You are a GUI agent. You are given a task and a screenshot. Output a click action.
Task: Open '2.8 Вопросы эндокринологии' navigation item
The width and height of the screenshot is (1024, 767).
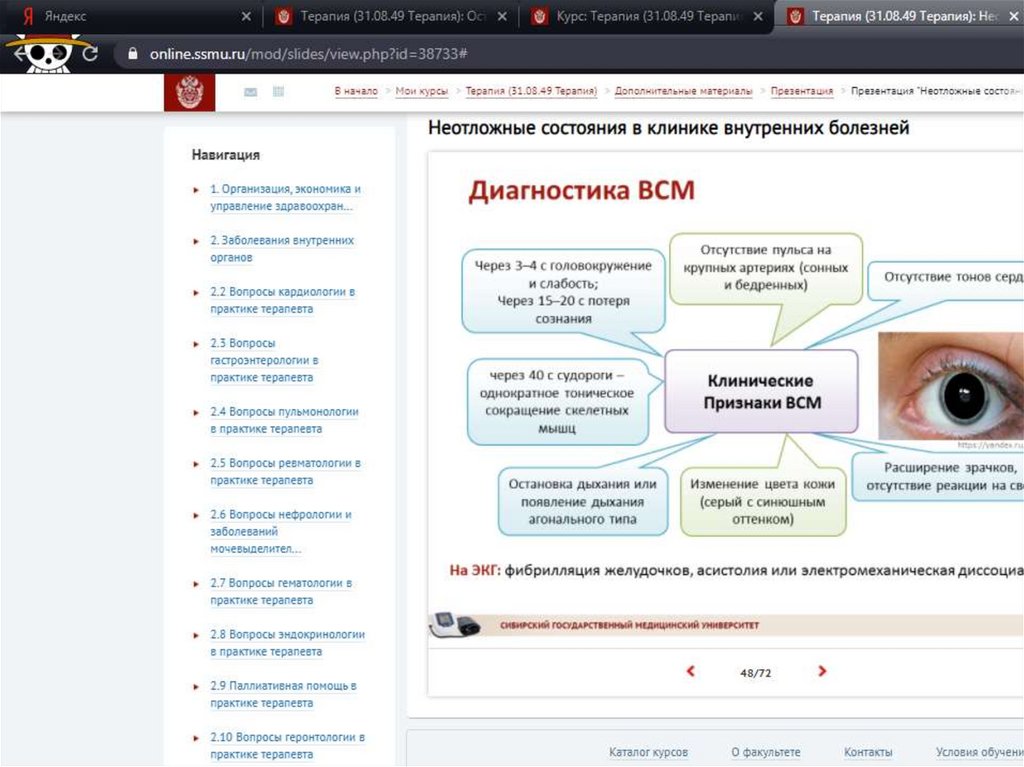point(287,643)
